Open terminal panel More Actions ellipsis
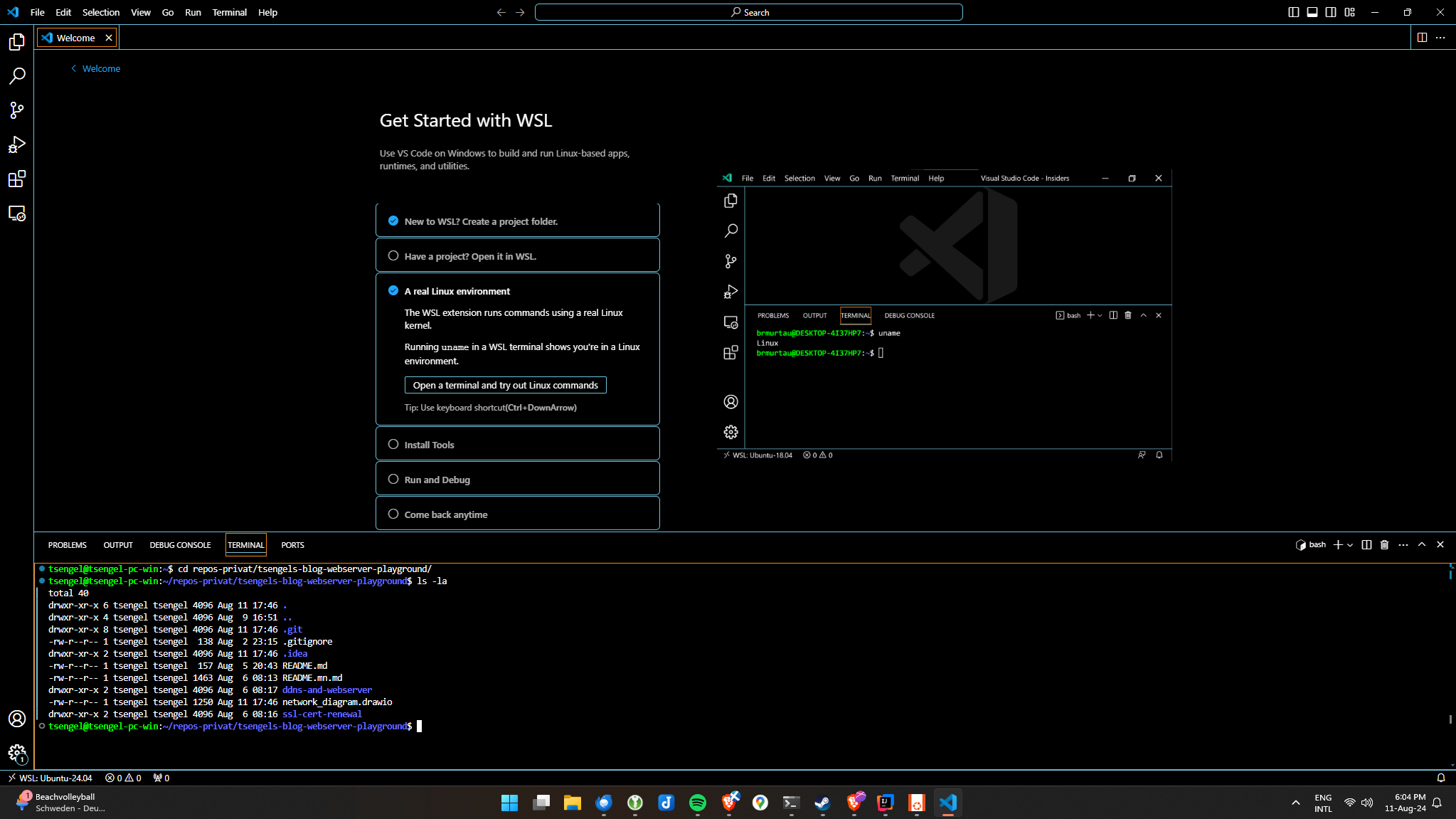 [1403, 544]
